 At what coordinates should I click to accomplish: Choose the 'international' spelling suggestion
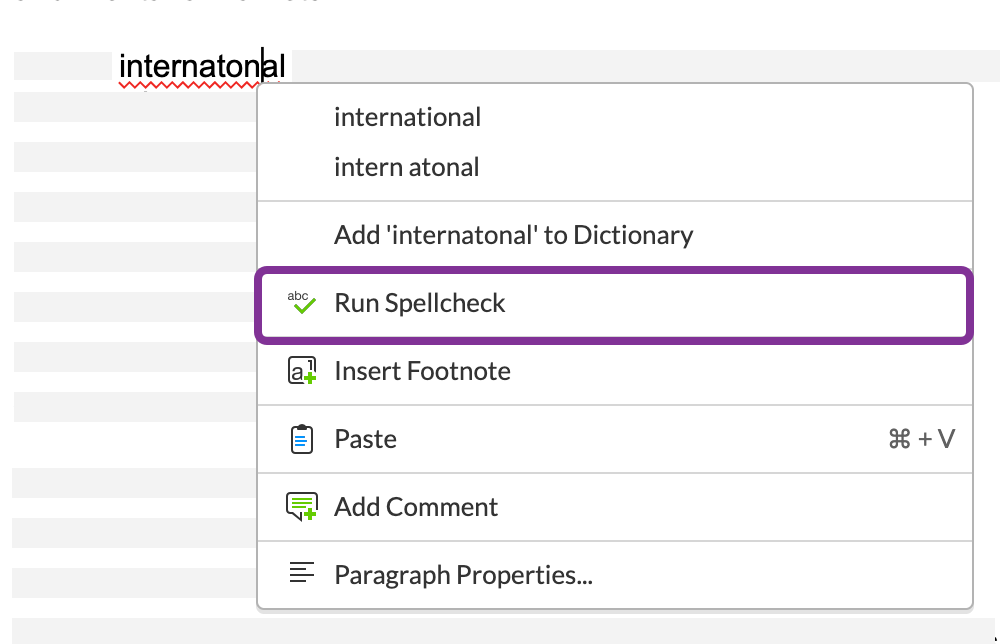click(x=615, y=117)
